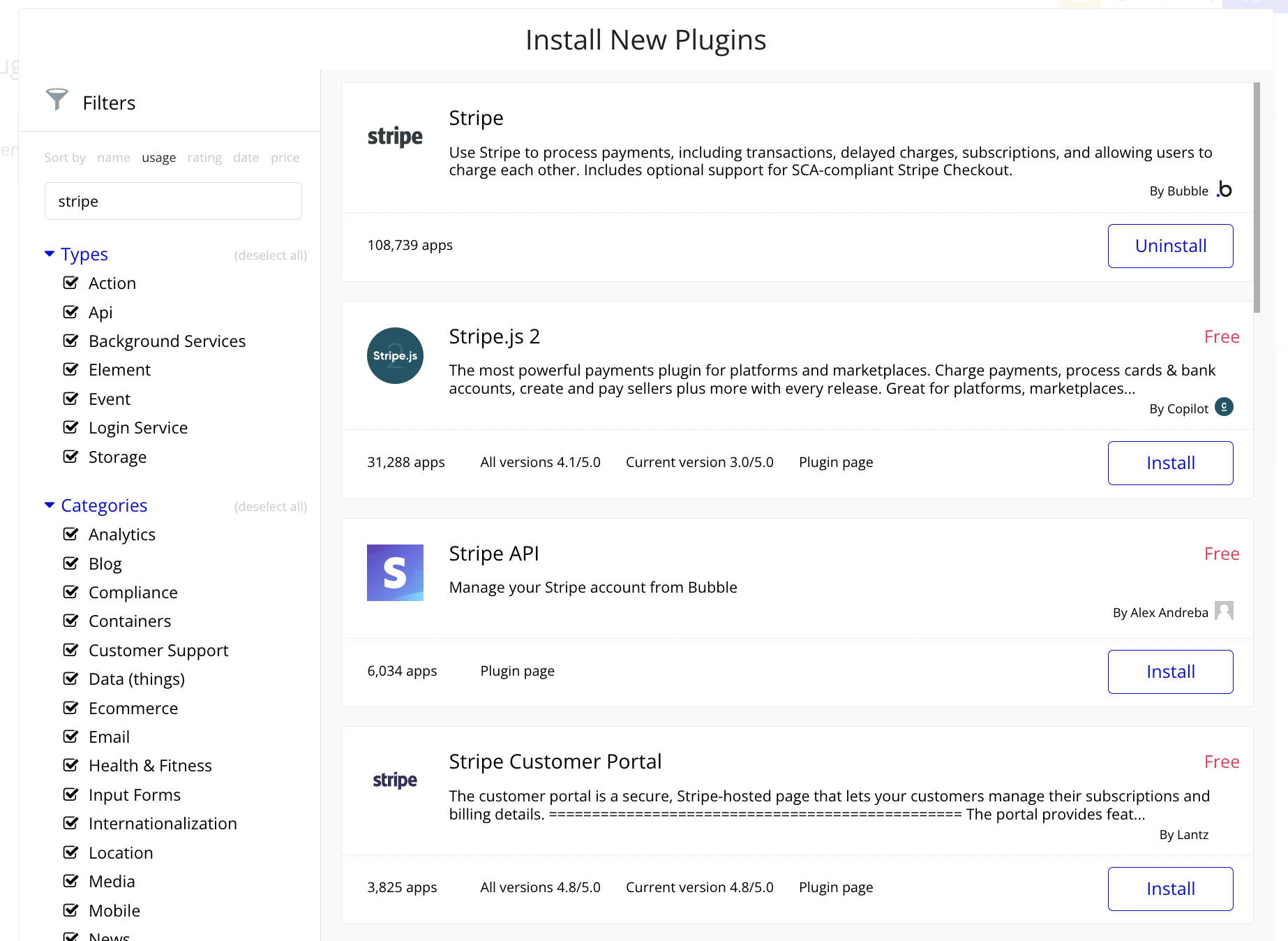
Task: Sort plugins by rating
Action: click(x=204, y=158)
